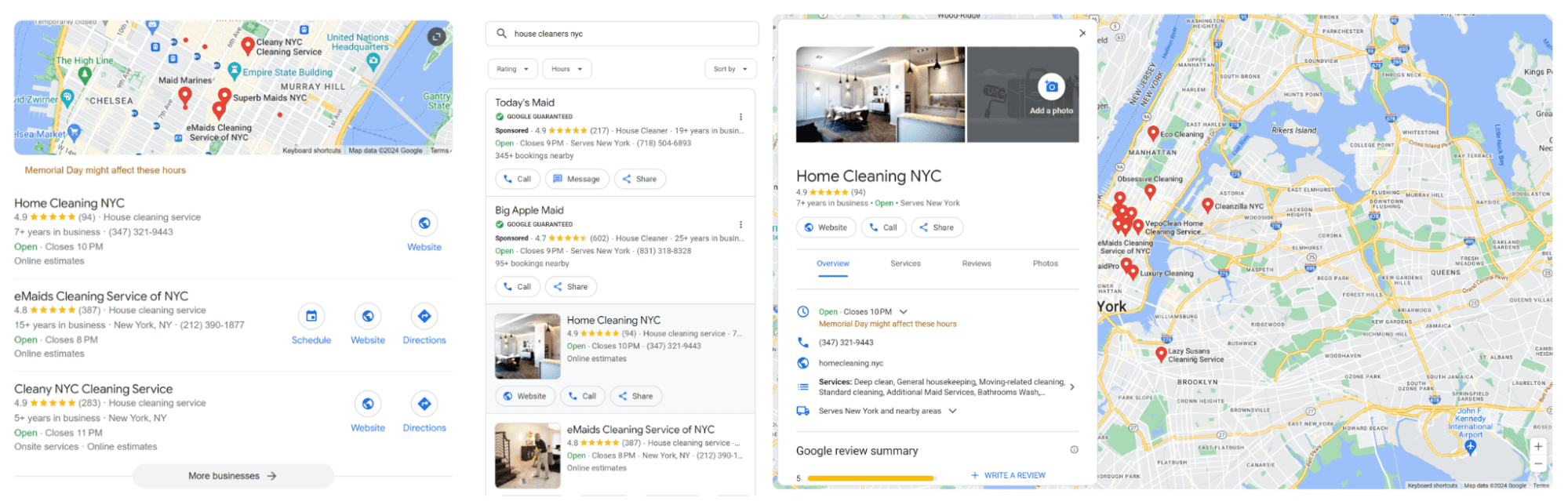The height and width of the screenshot is (501, 1568).
Task: Open Home Cleaning NYC thumbnail in middle list
Action: [527, 347]
